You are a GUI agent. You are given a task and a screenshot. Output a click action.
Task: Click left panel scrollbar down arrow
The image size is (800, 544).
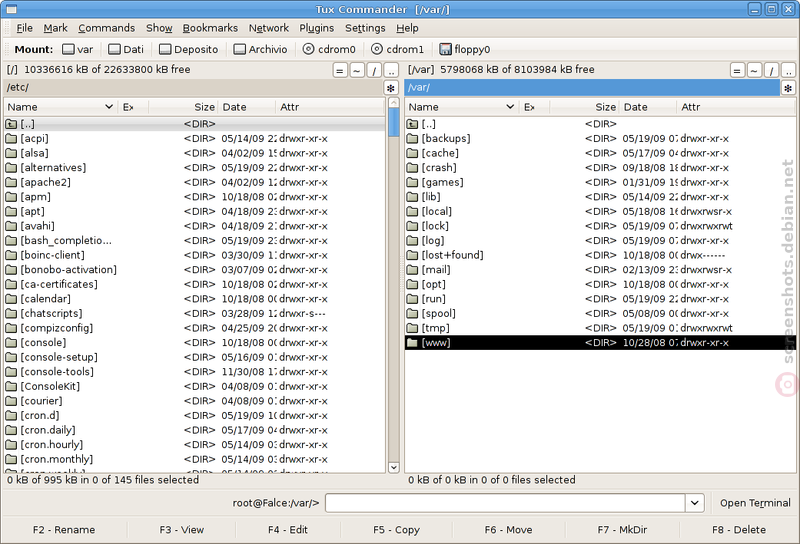[x=393, y=467]
